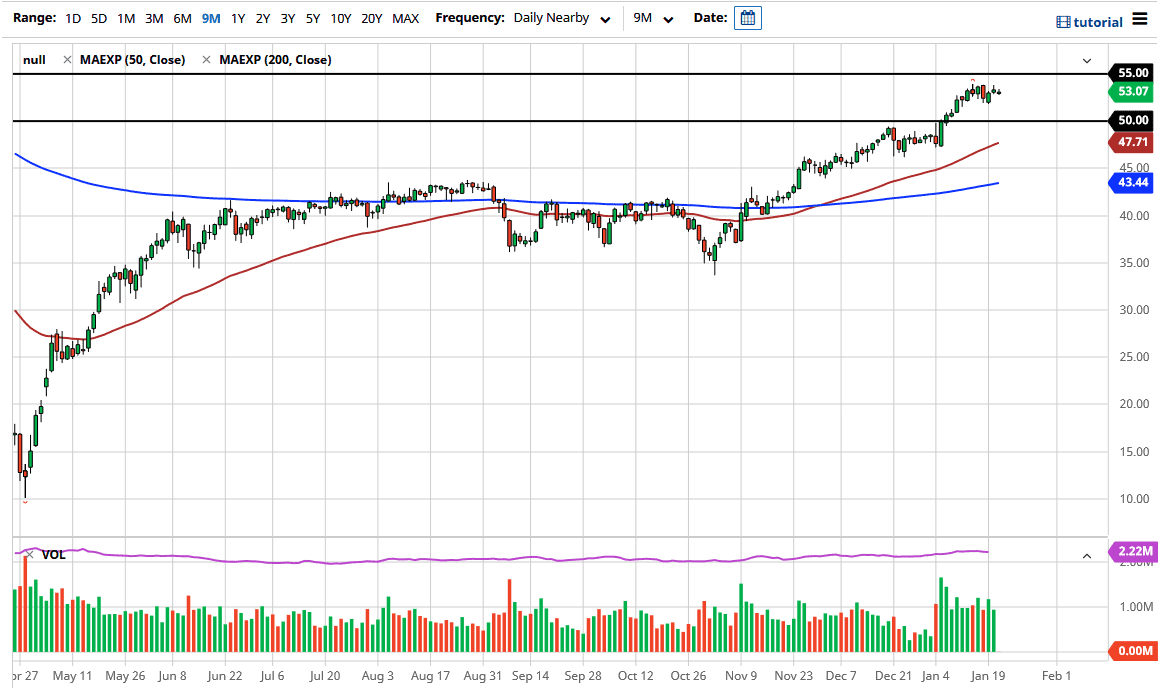This screenshot has width=1158, height=697.
Task: Click the tutorial video icon
Action: pyautogui.click(x=1063, y=22)
